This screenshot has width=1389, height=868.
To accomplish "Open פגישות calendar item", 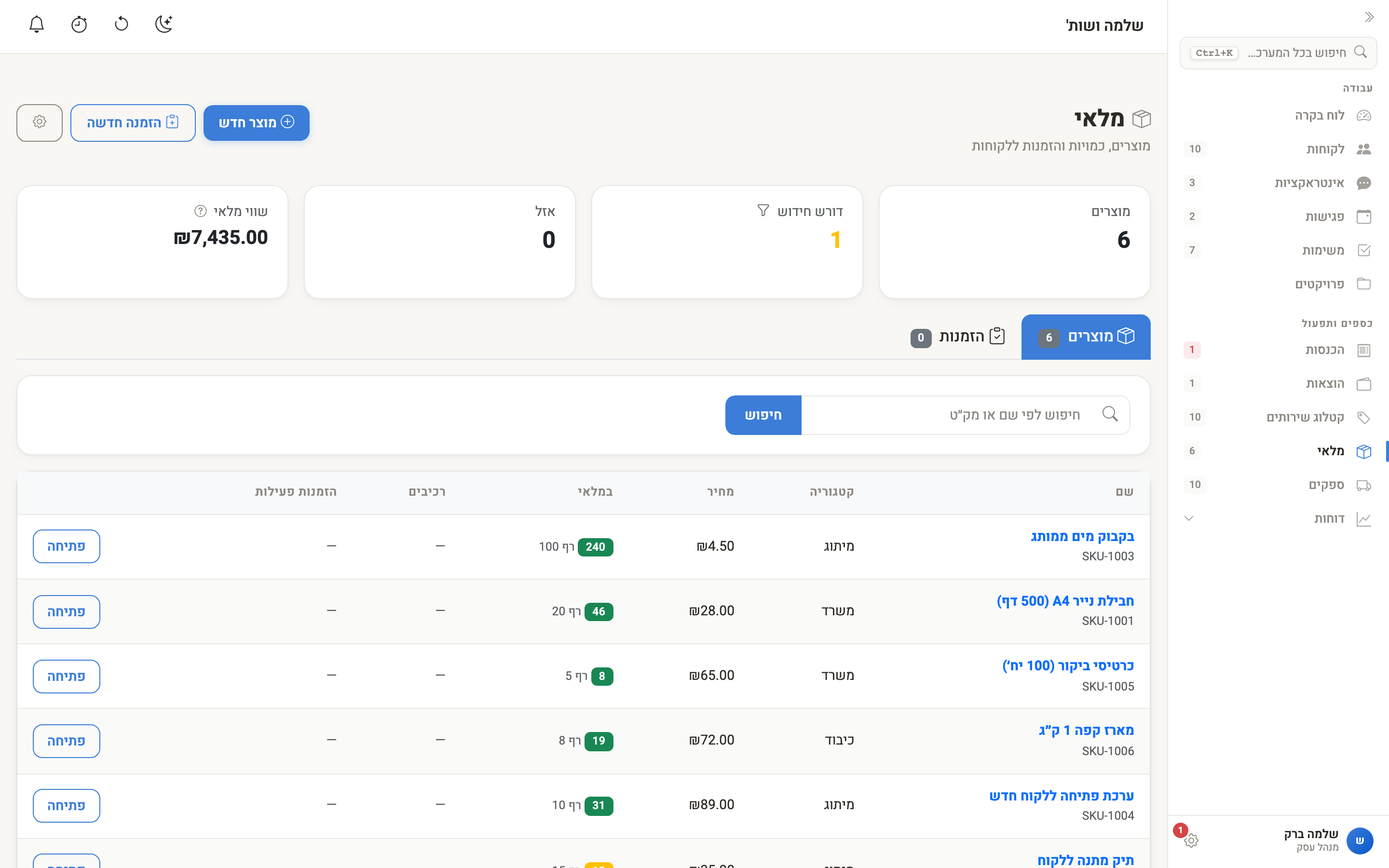I will click(x=1278, y=217).
